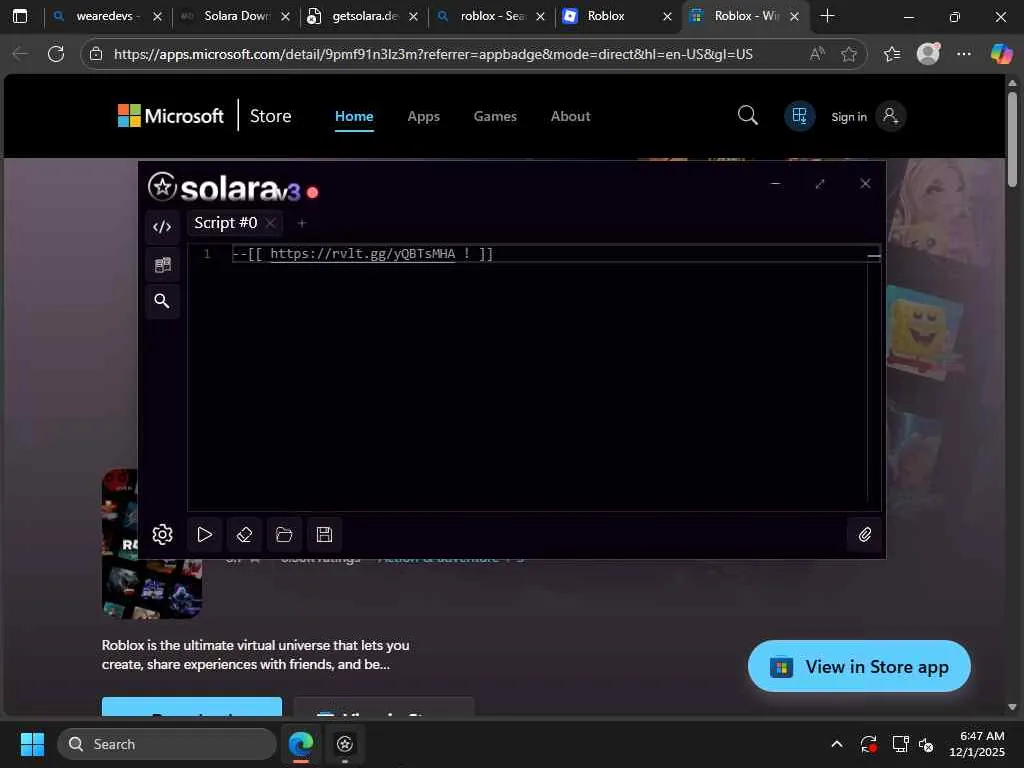The width and height of the screenshot is (1024, 768).
Task: Open Microsoft Store search magnifier
Action: click(748, 116)
